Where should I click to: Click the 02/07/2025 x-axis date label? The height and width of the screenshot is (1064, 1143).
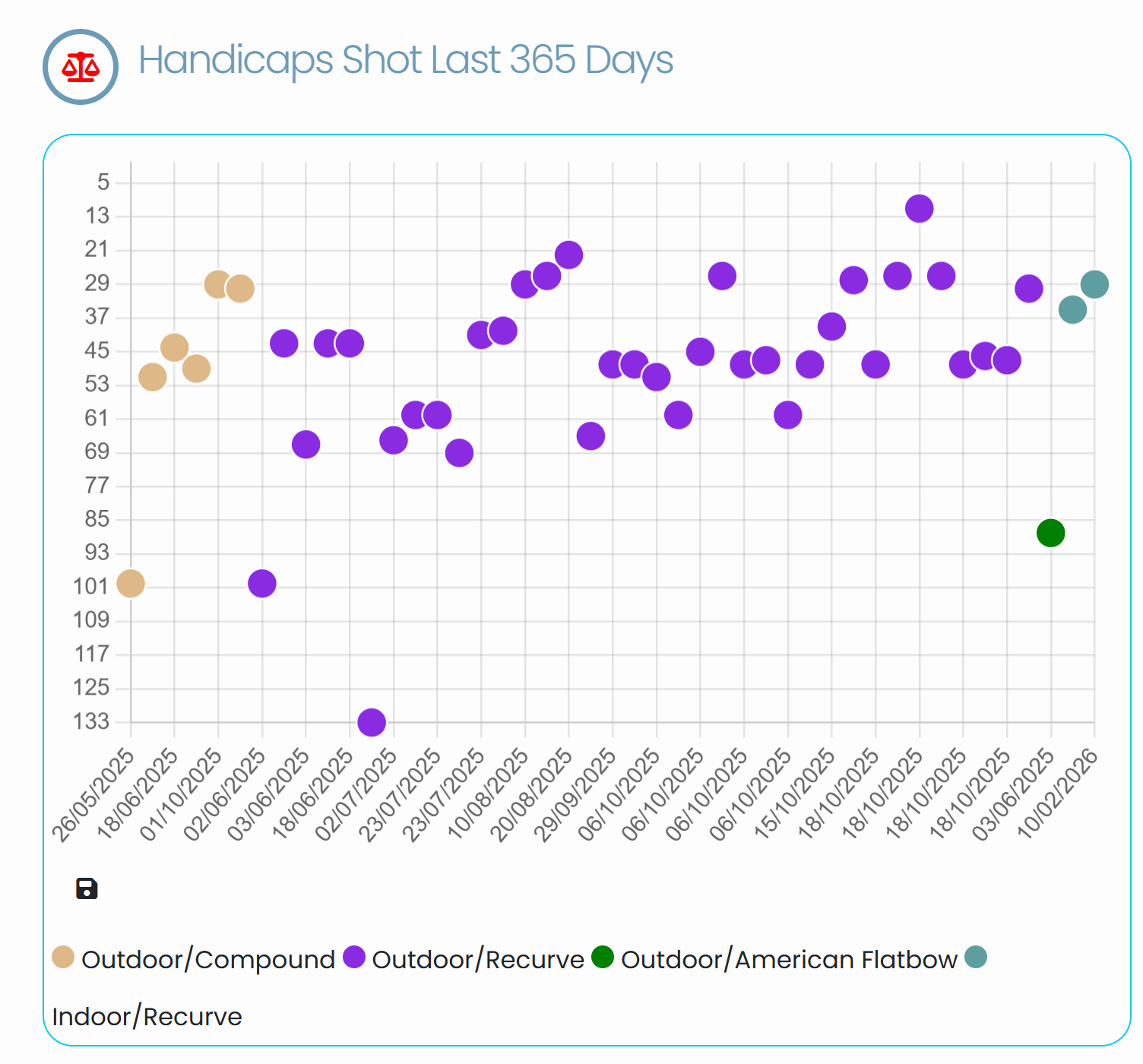(x=357, y=794)
